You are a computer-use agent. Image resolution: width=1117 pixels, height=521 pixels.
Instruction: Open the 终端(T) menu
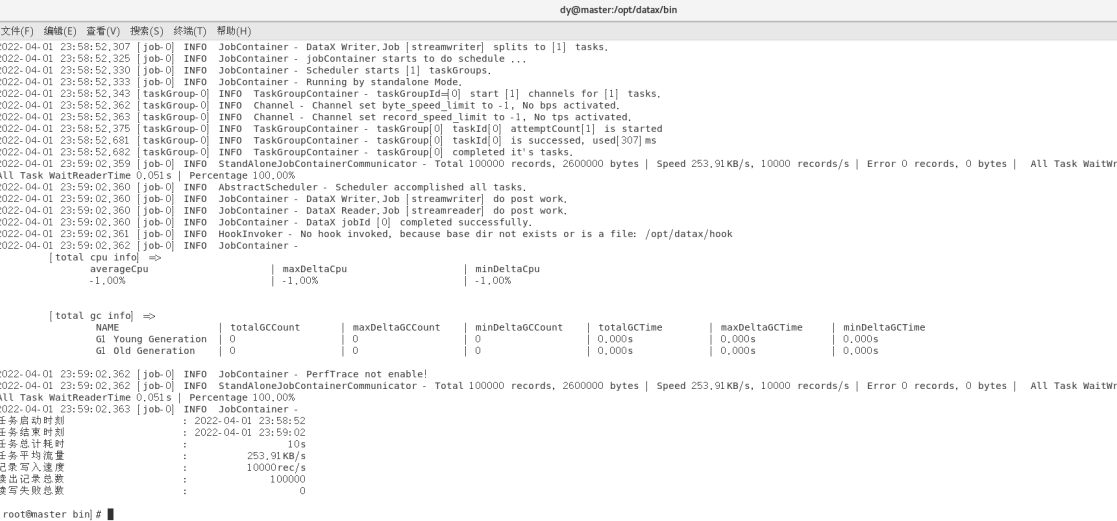click(189, 31)
